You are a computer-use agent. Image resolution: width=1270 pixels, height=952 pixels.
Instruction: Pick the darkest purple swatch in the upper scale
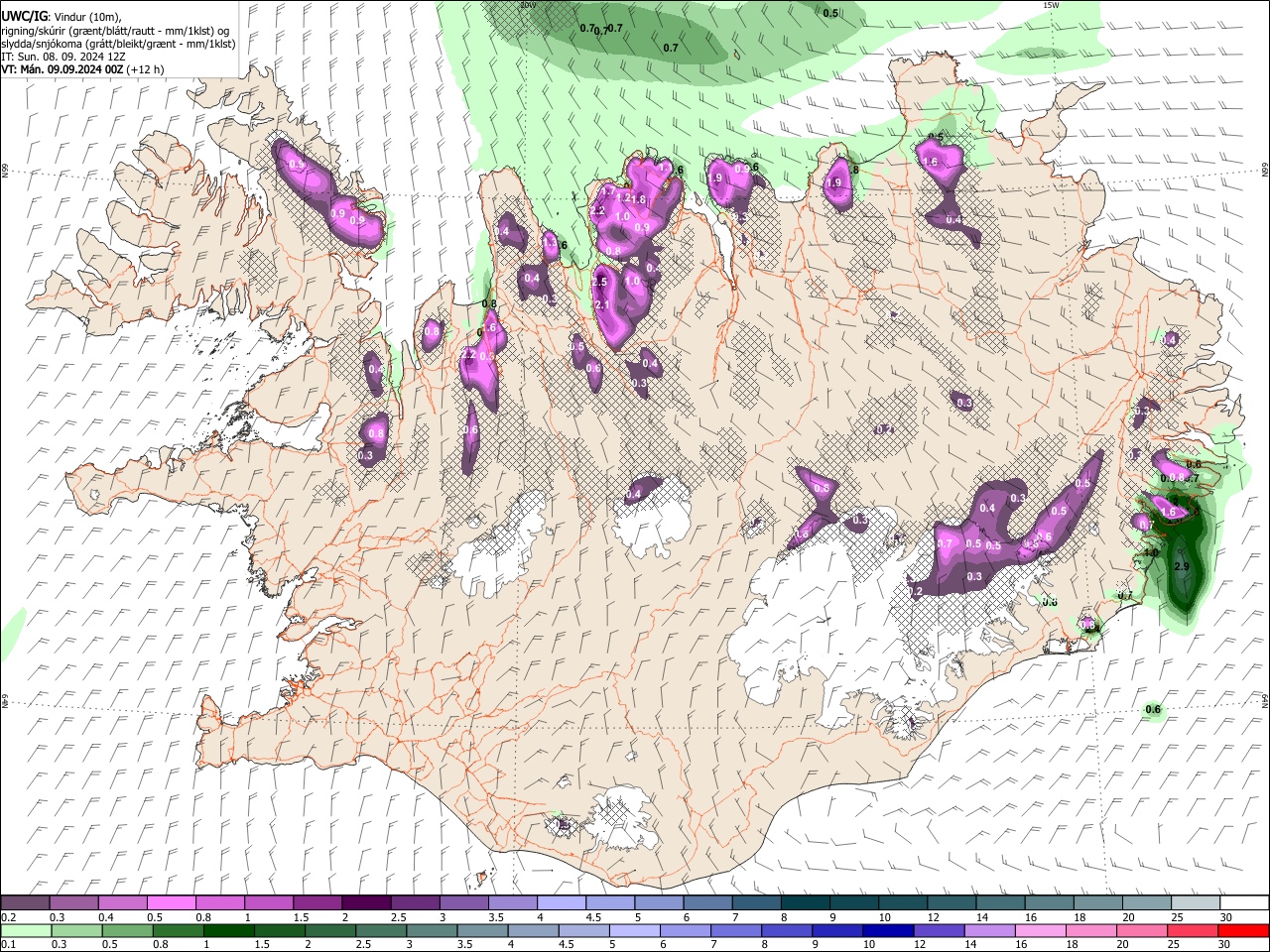click(x=365, y=903)
